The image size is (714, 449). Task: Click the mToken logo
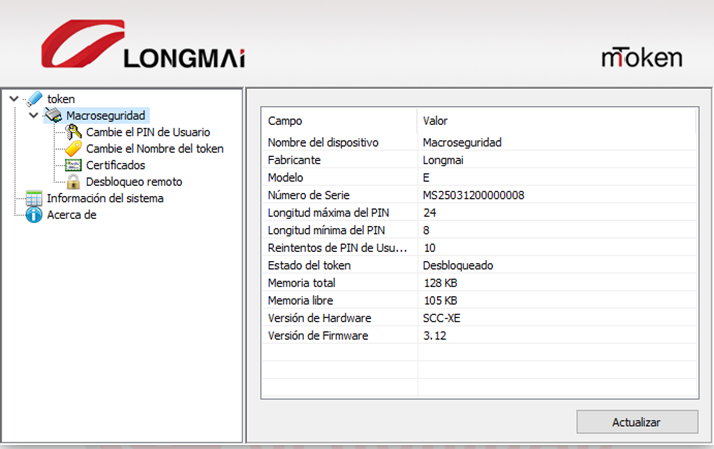point(642,57)
